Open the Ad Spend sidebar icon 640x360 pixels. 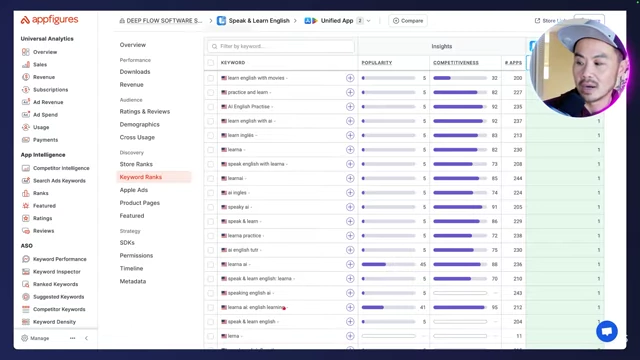point(26,115)
